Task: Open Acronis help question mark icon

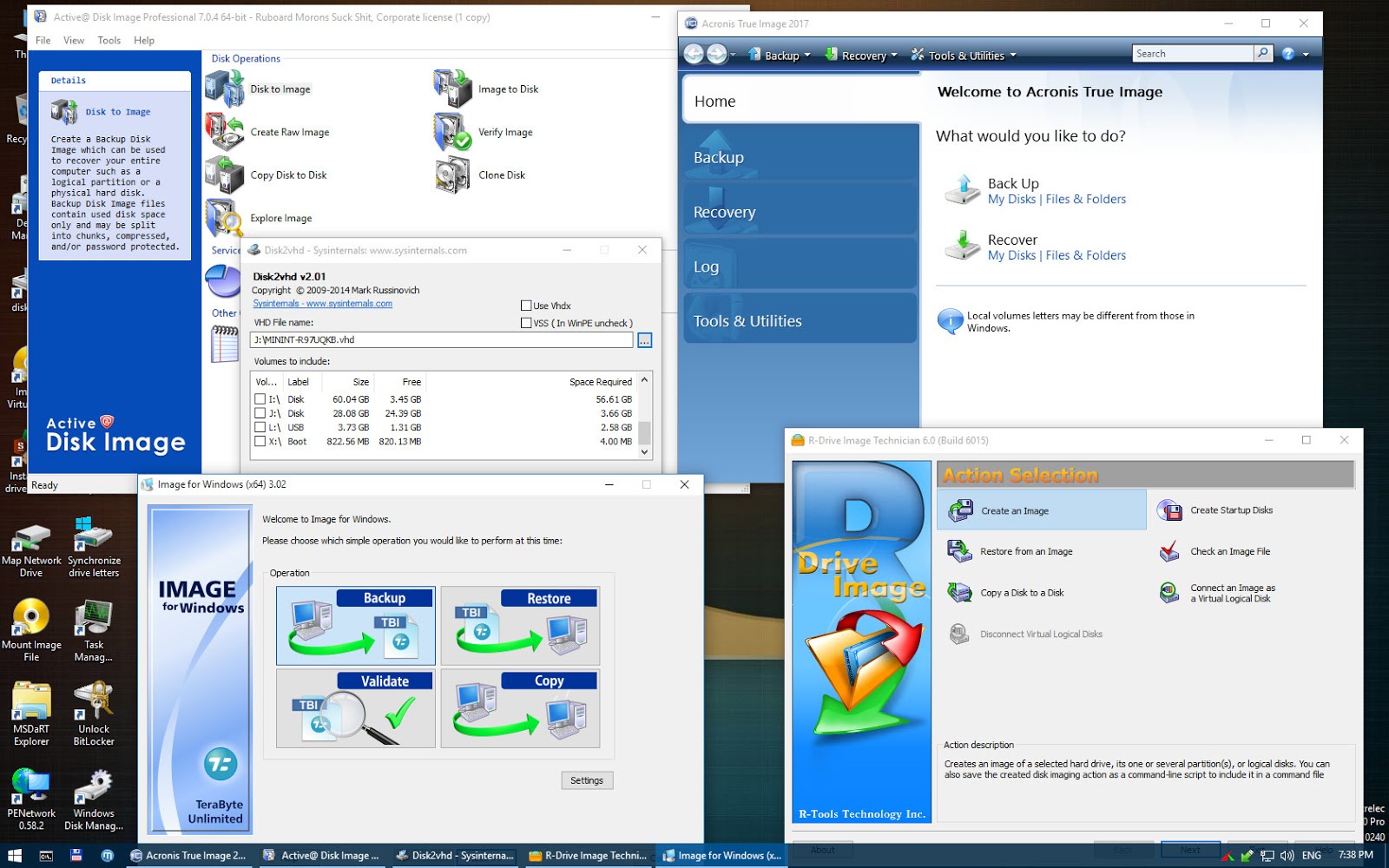Action: [1288, 54]
